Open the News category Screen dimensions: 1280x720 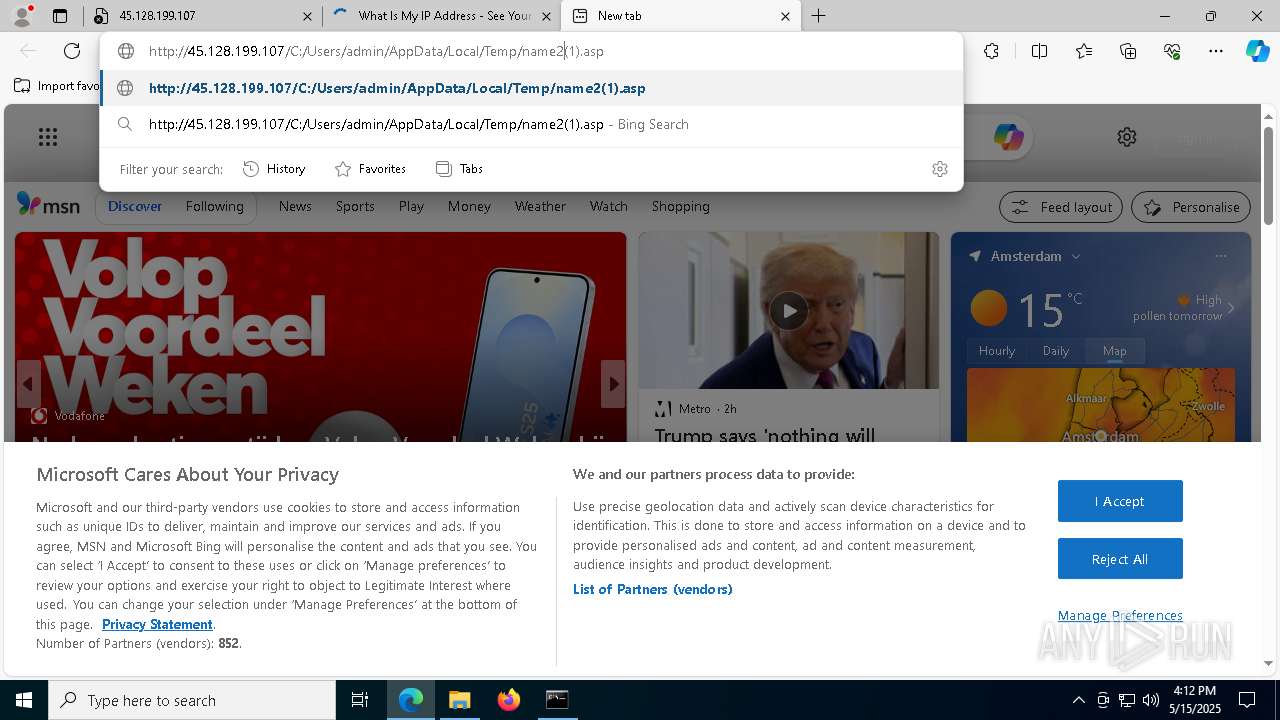click(295, 206)
